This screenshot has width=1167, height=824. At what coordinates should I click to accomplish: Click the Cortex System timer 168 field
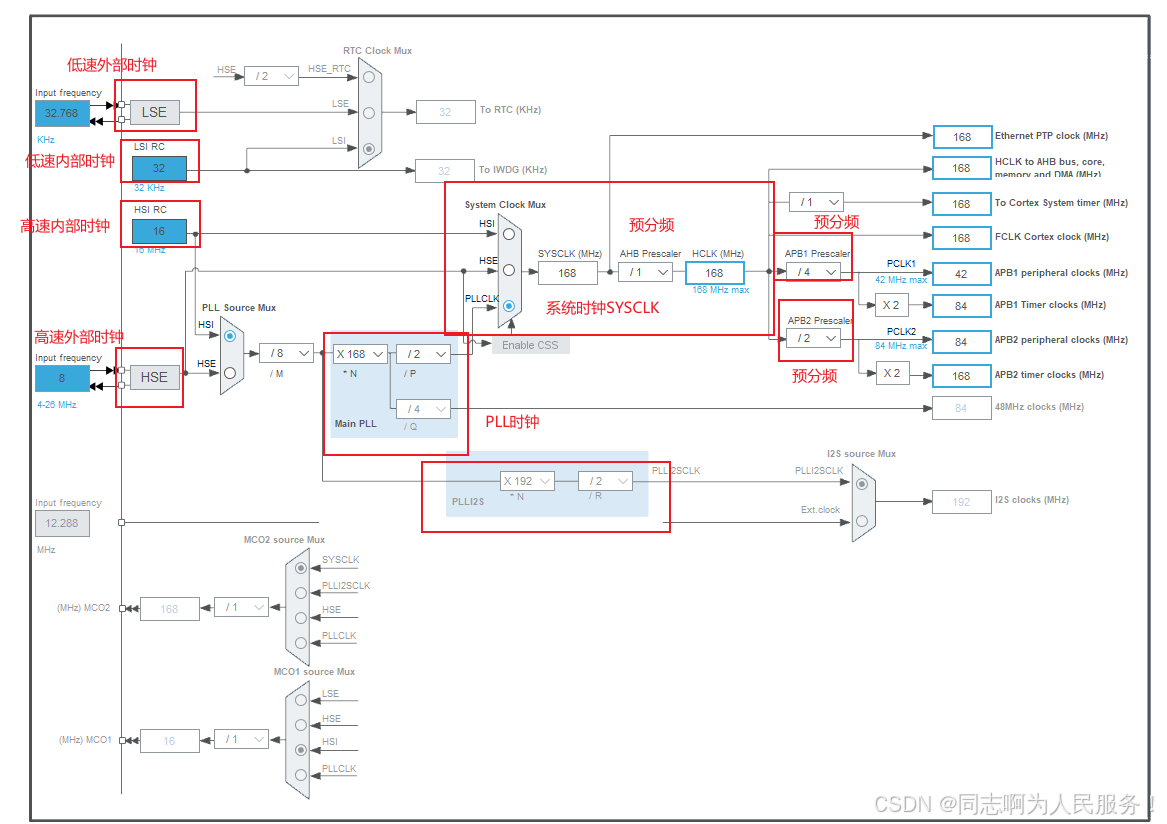pos(962,204)
